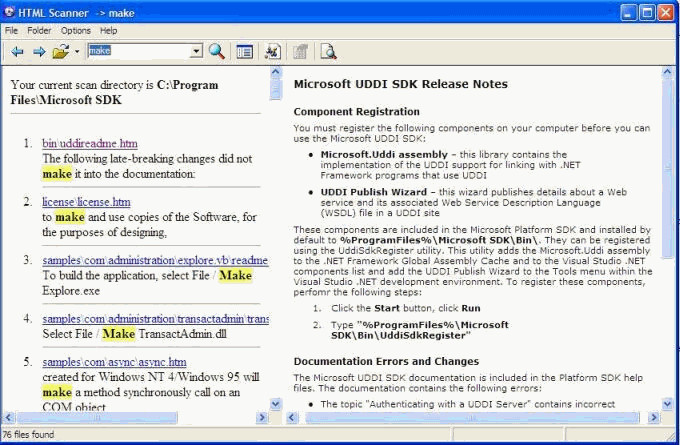Click the down arrow of the document pane scrollbar
Viewport: 680px width, 445px height.
(667, 404)
